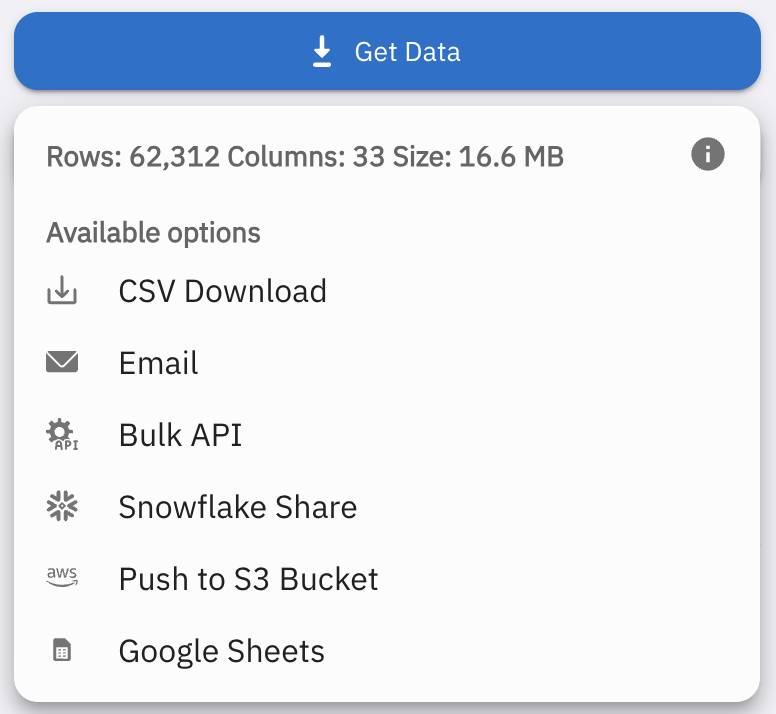The height and width of the screenshot is (714, 776).
Task: Click the Get Data label text
Action: click(x=408, y=52)
